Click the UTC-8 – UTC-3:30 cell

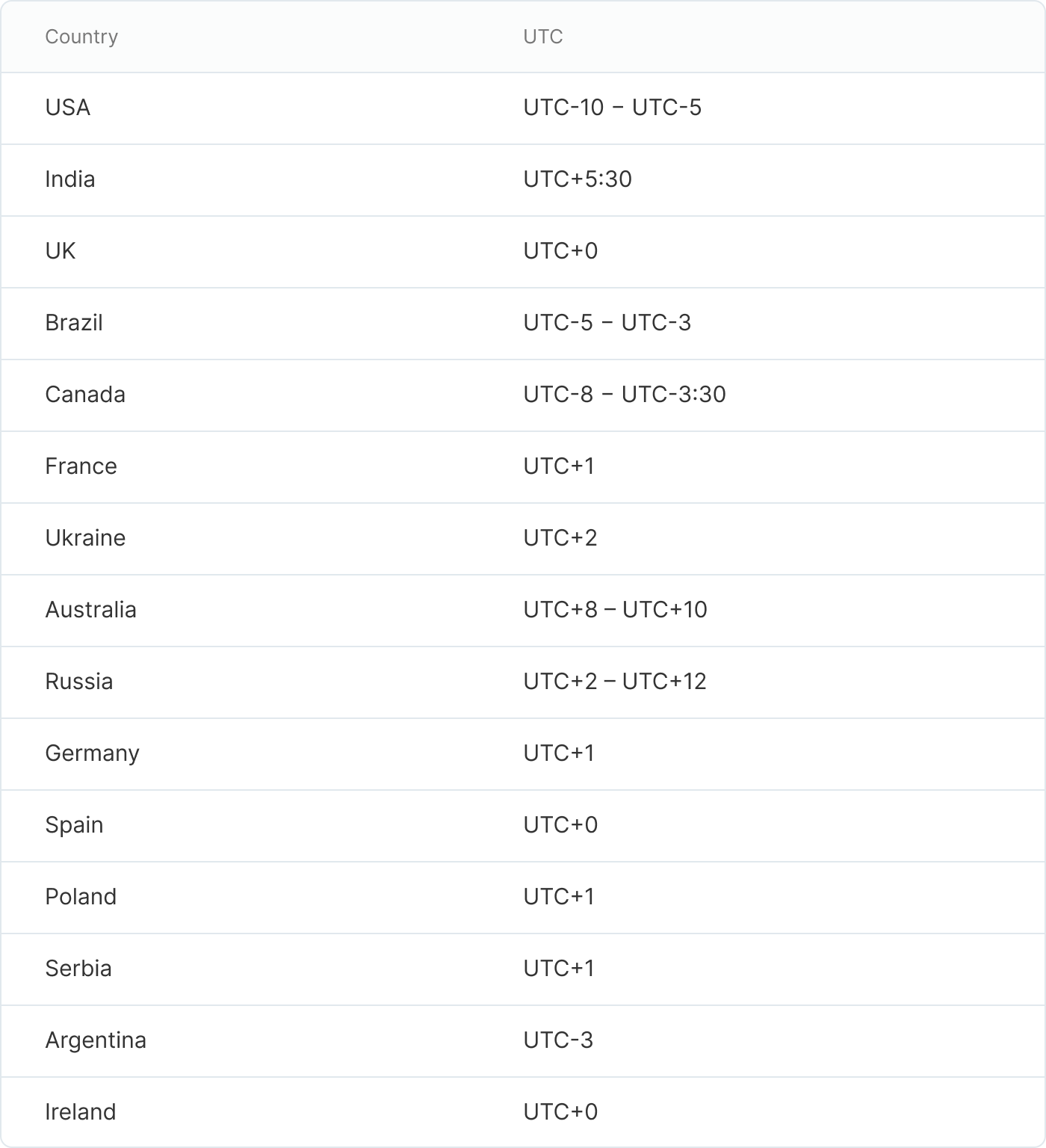pos(625,395)
